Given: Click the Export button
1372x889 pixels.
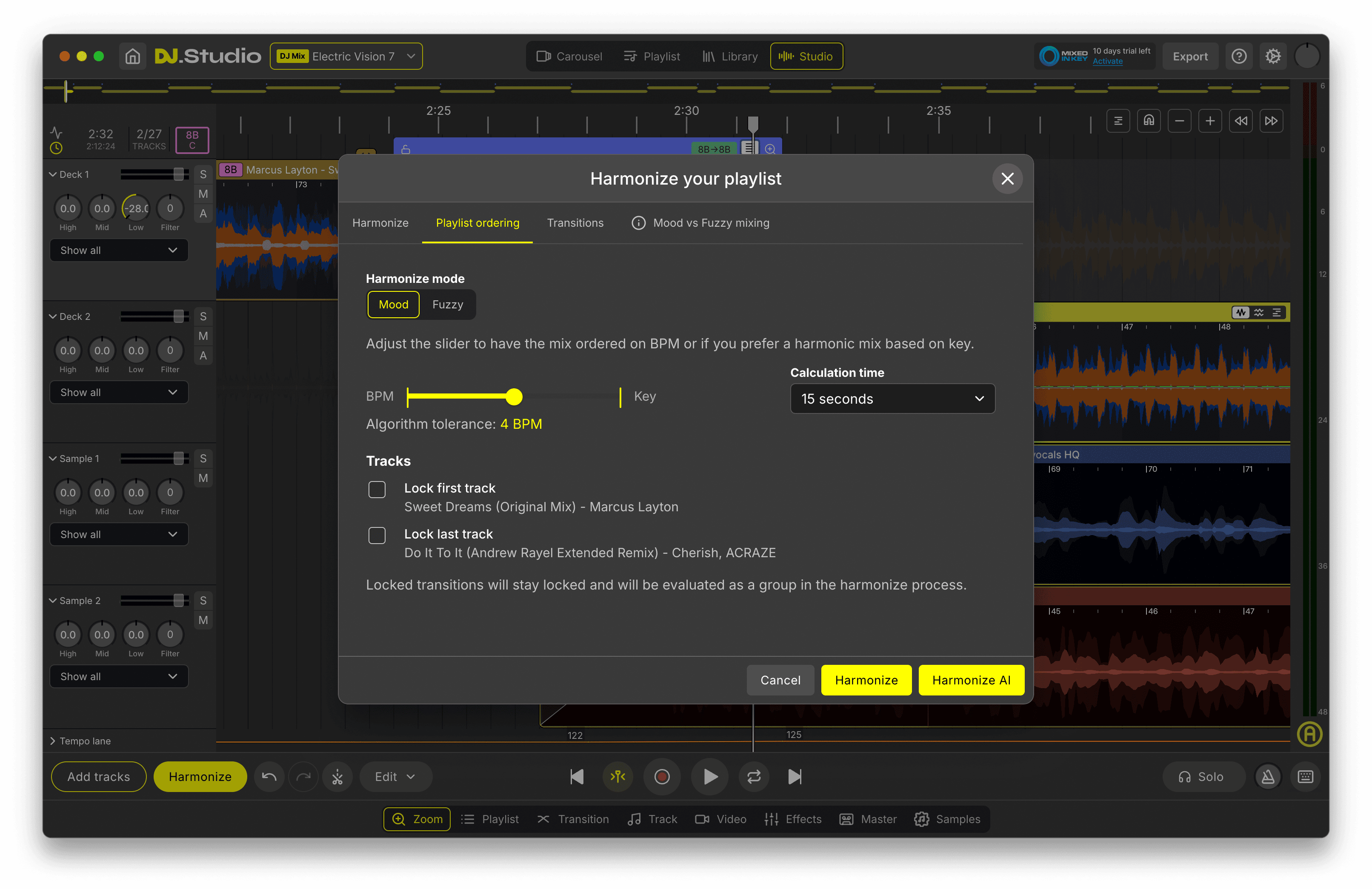Looking at the screenshot, I should click(1190, 57).
